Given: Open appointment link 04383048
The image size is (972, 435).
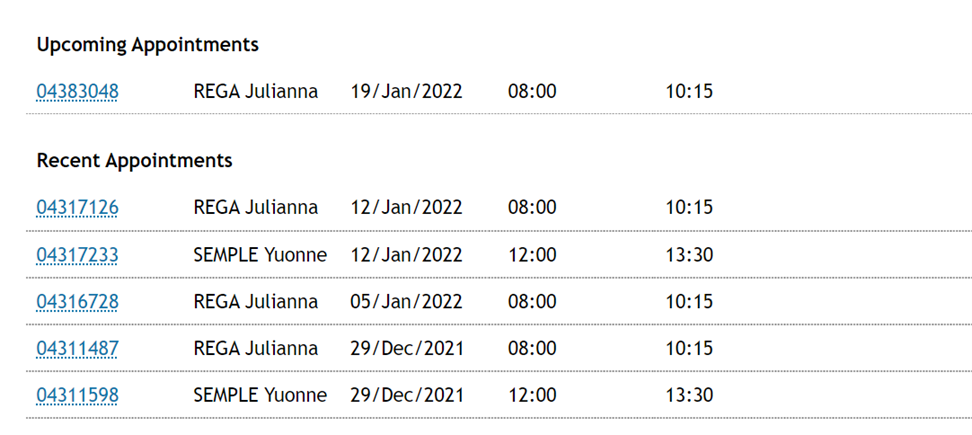Looking at the screenshot, I should pos(77,92).
